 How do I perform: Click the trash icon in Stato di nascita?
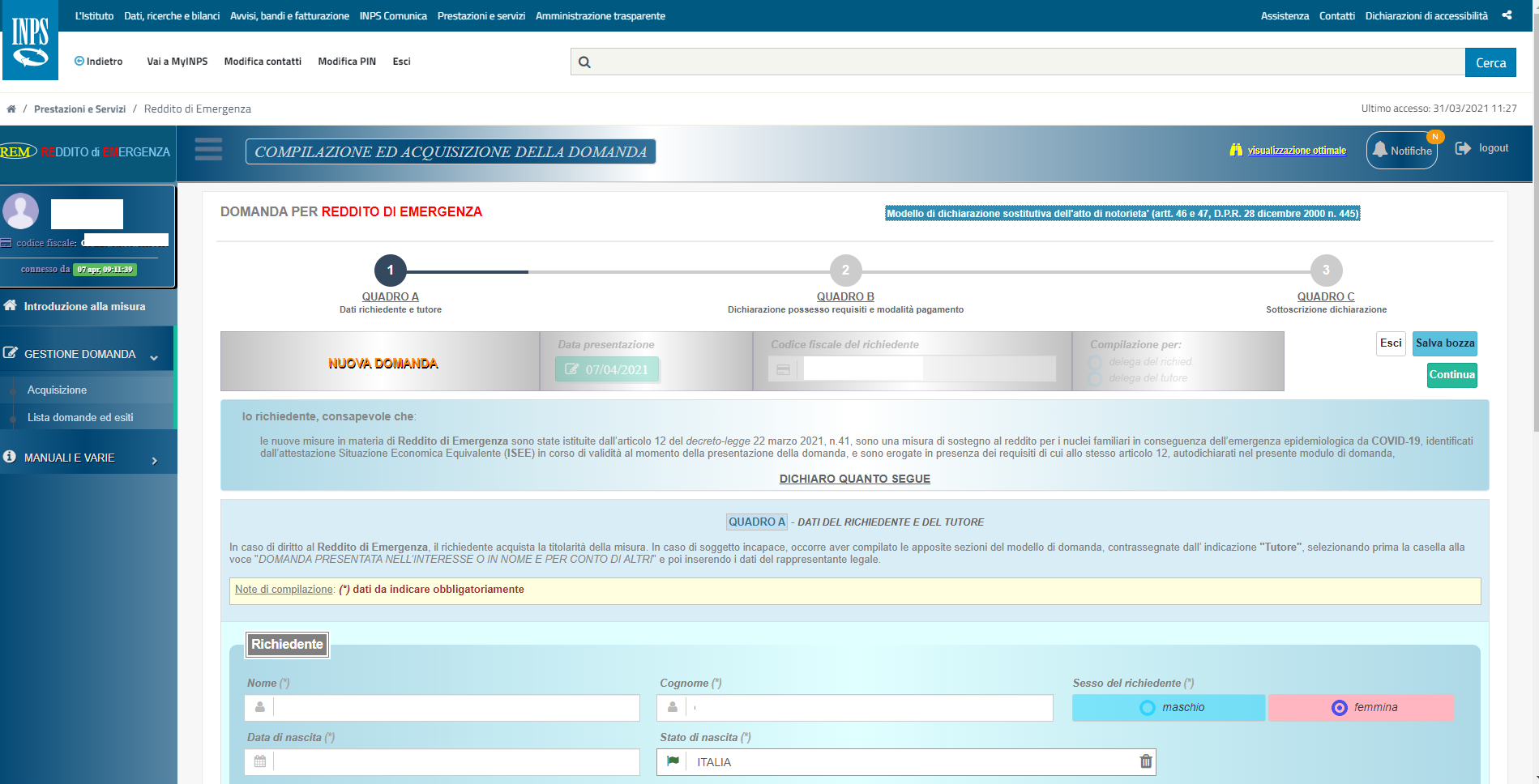tap(1145, 761)
